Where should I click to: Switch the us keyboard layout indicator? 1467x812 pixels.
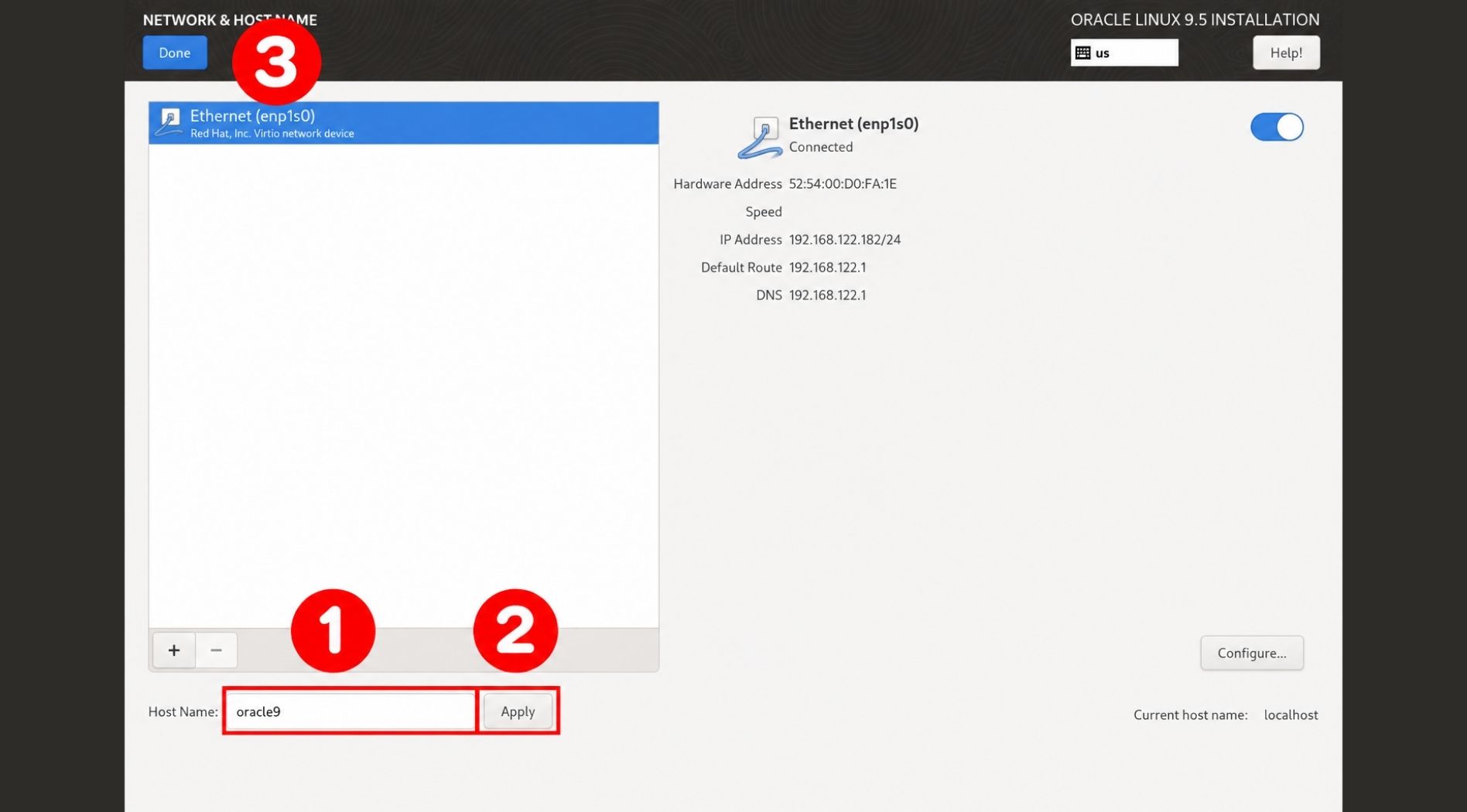pos(1124,53)
